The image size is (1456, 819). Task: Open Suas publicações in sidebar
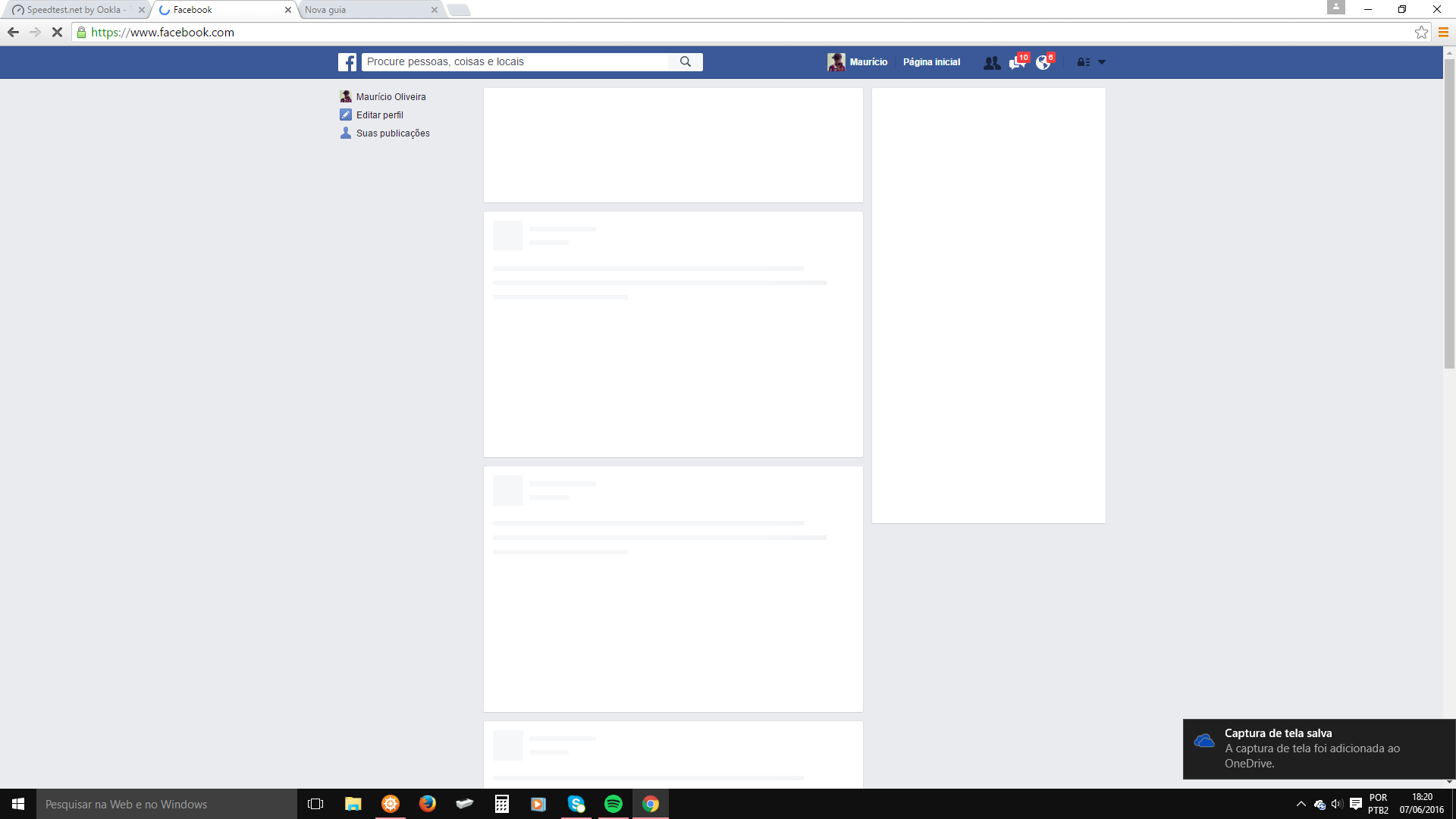(393, 133)
